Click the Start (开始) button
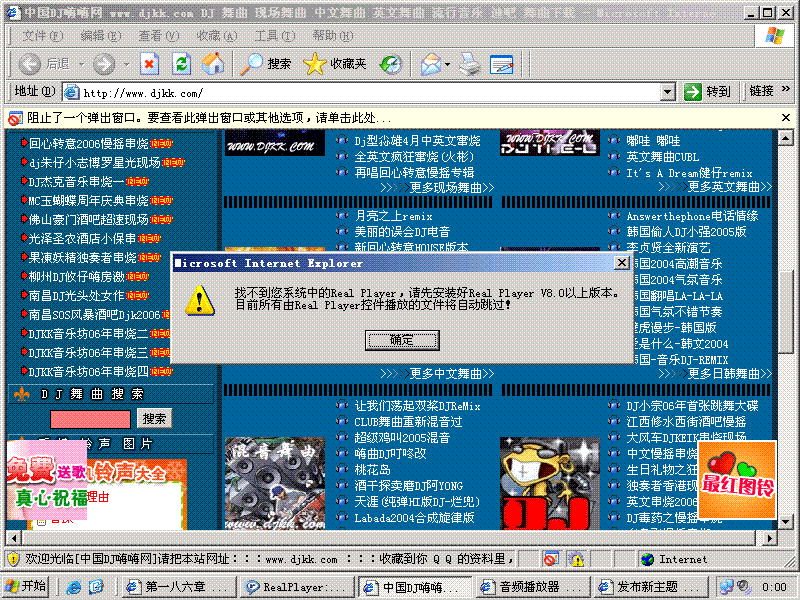 [x=26, y=587]
